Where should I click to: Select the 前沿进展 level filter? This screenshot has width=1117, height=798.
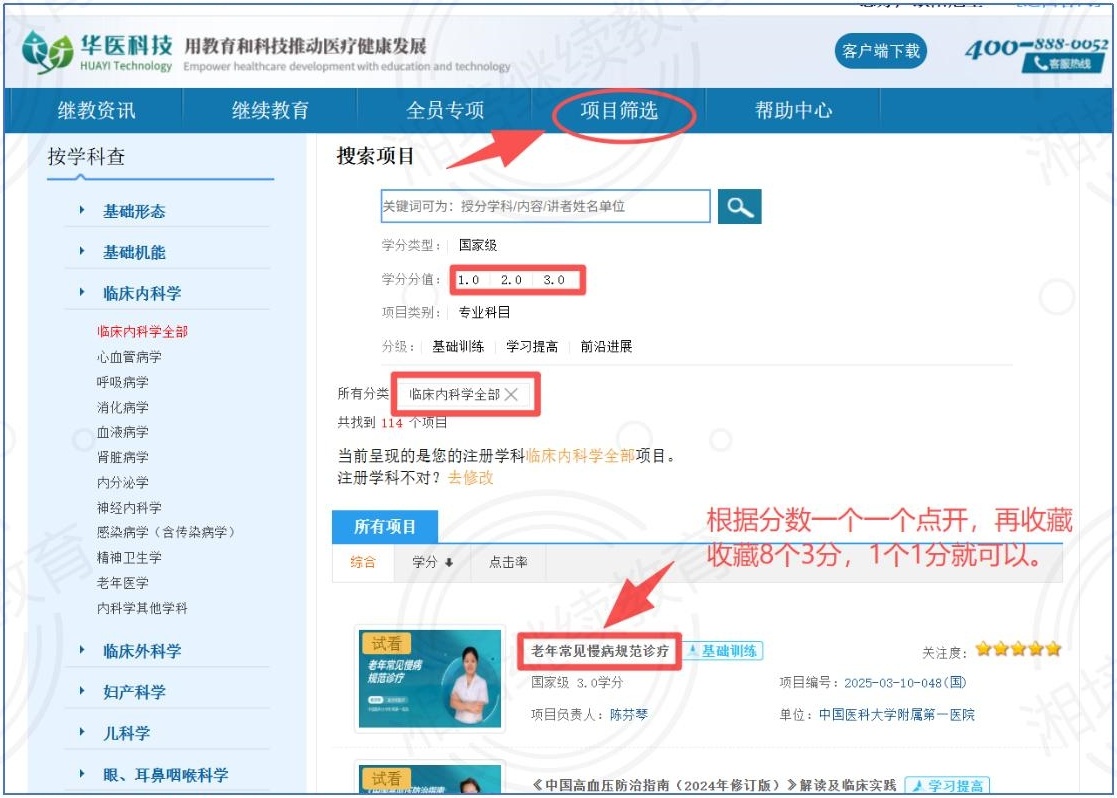606,347
